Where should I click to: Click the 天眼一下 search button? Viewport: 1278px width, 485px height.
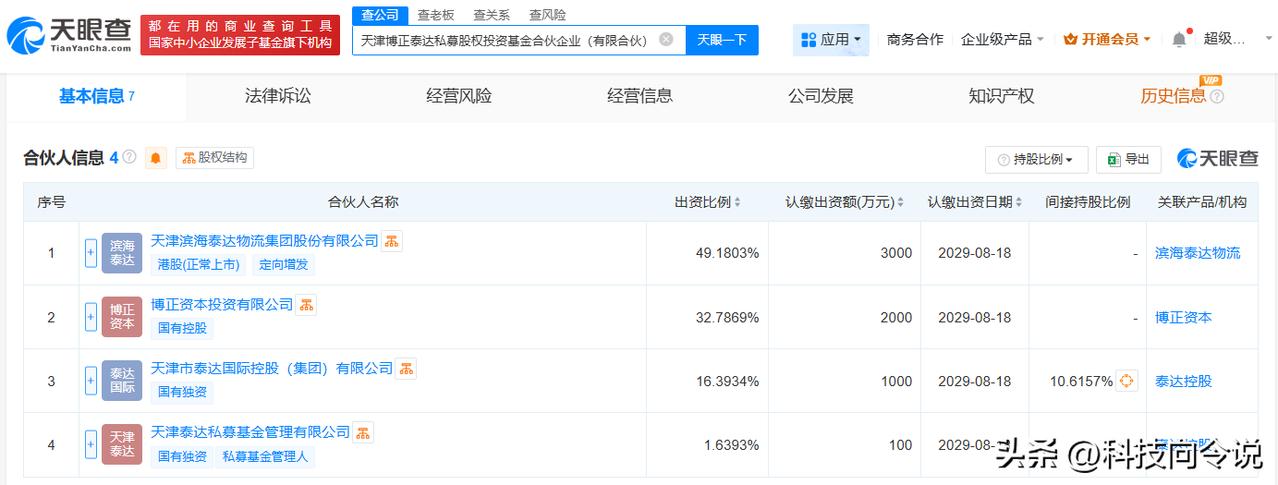point(722,40)
